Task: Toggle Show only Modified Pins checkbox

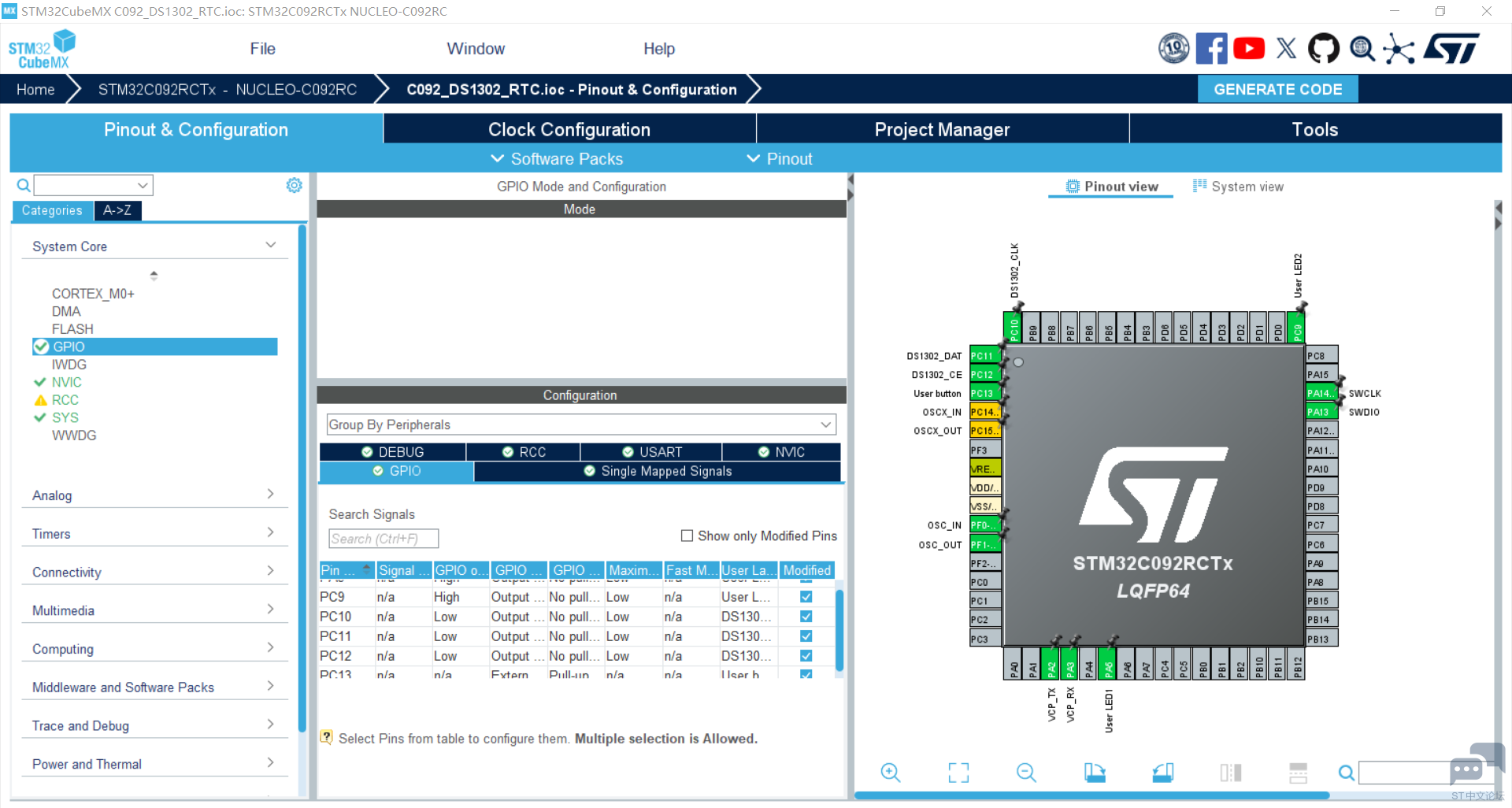Action: [687, 536]
